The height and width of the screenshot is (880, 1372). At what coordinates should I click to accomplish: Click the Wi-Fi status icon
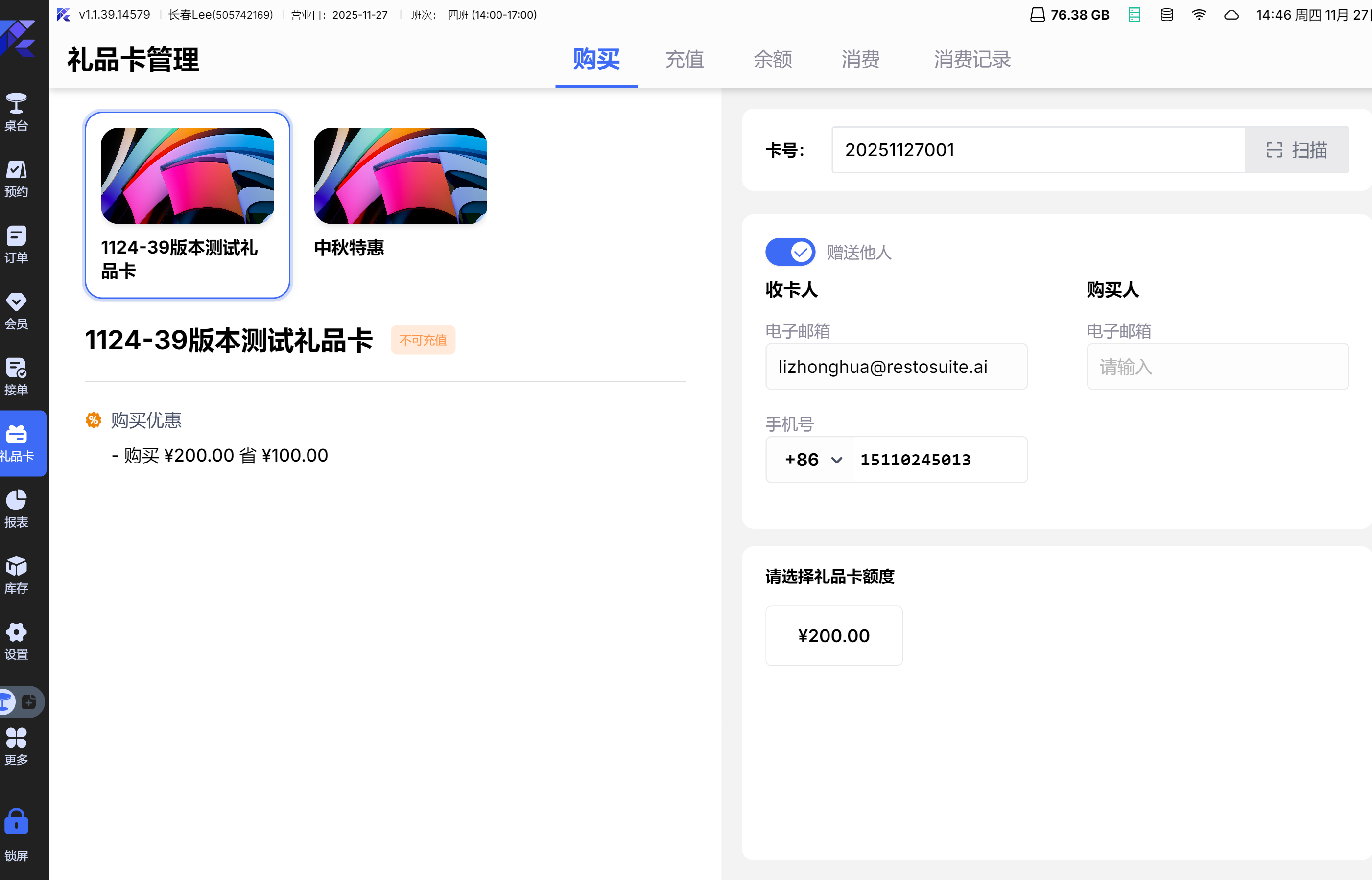1199,15
